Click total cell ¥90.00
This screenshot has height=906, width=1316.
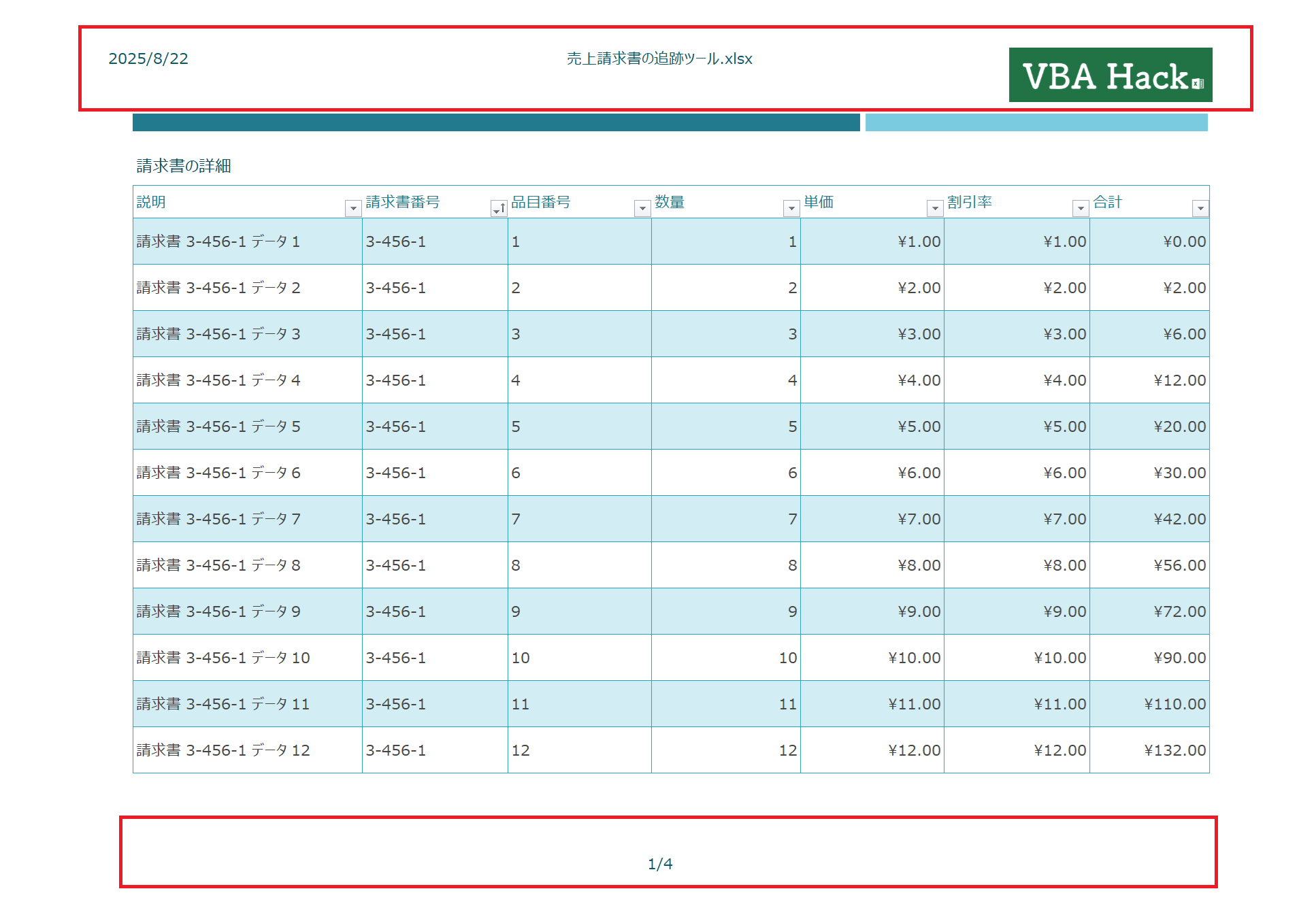pos(1149,658)
